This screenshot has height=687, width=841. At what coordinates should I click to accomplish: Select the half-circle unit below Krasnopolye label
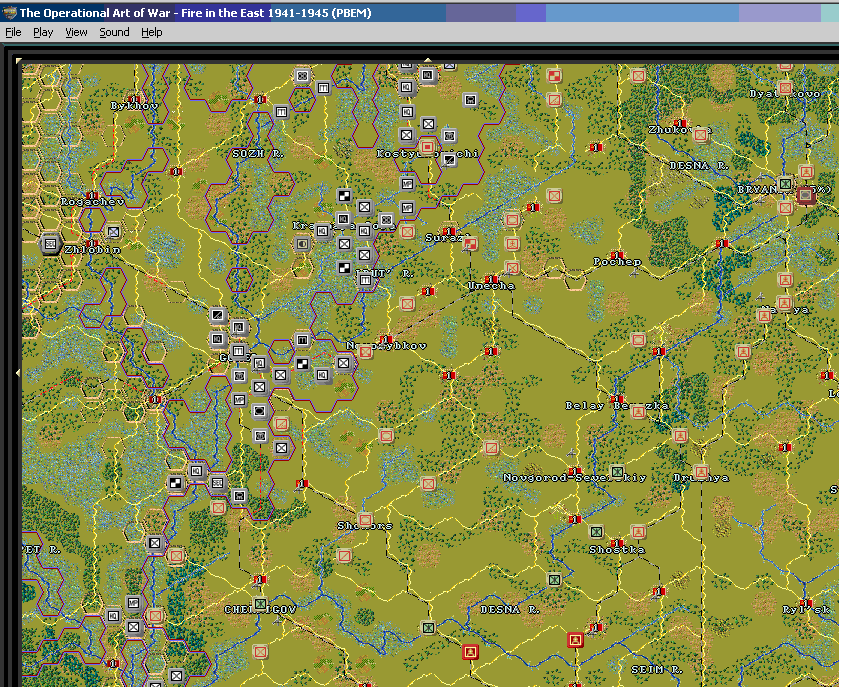pyautogui.click(x=302, y=244)
